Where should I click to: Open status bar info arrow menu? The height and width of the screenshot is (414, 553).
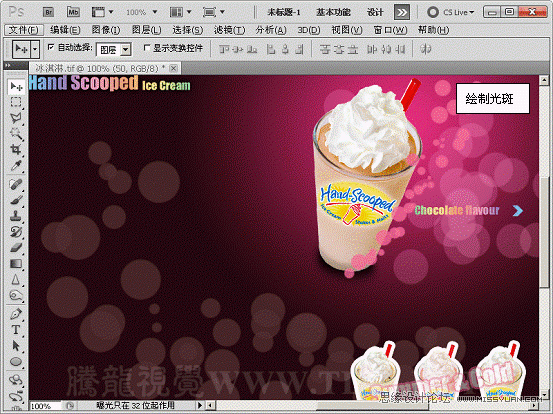click(x=200, y=406)
